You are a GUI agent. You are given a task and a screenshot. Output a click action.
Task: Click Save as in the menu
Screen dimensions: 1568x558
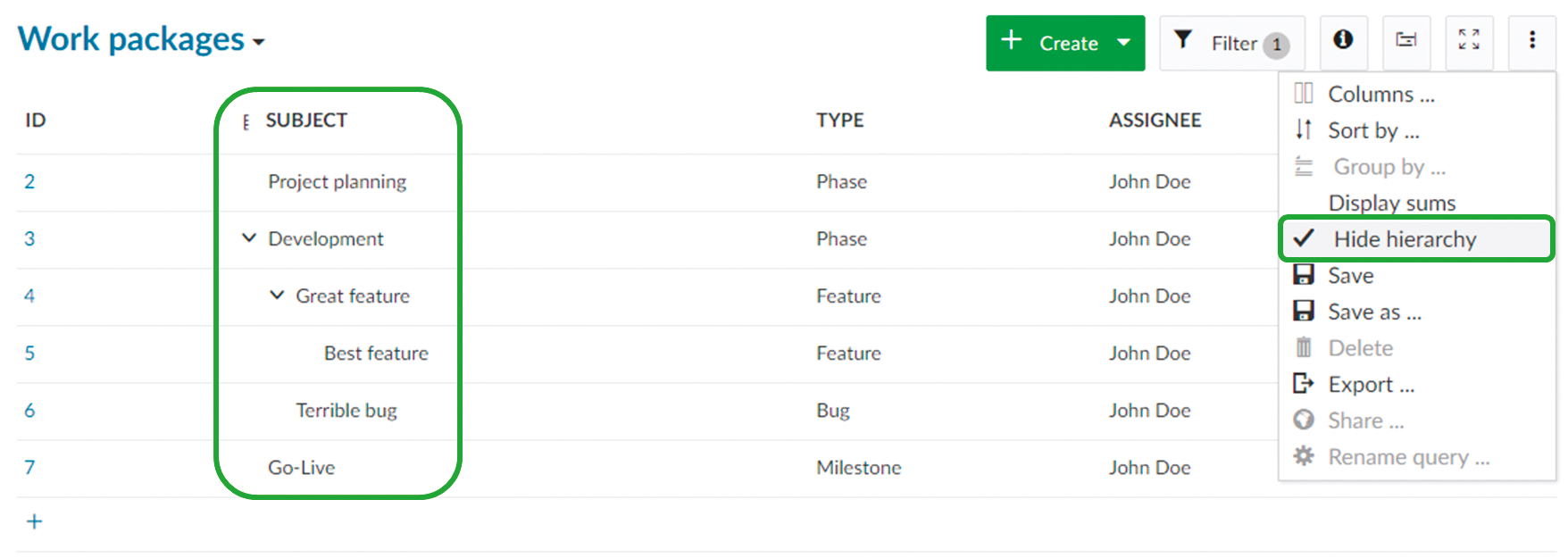[x=1373, y=312]
